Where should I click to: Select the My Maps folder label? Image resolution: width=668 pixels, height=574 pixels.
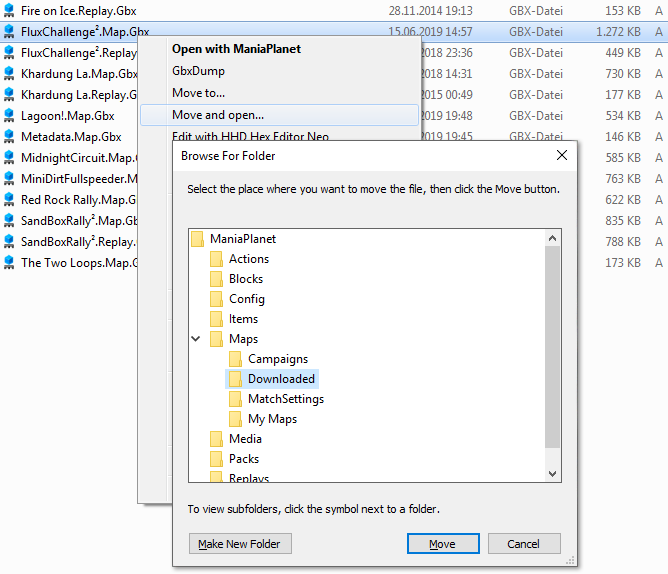(x=273, y=419)
